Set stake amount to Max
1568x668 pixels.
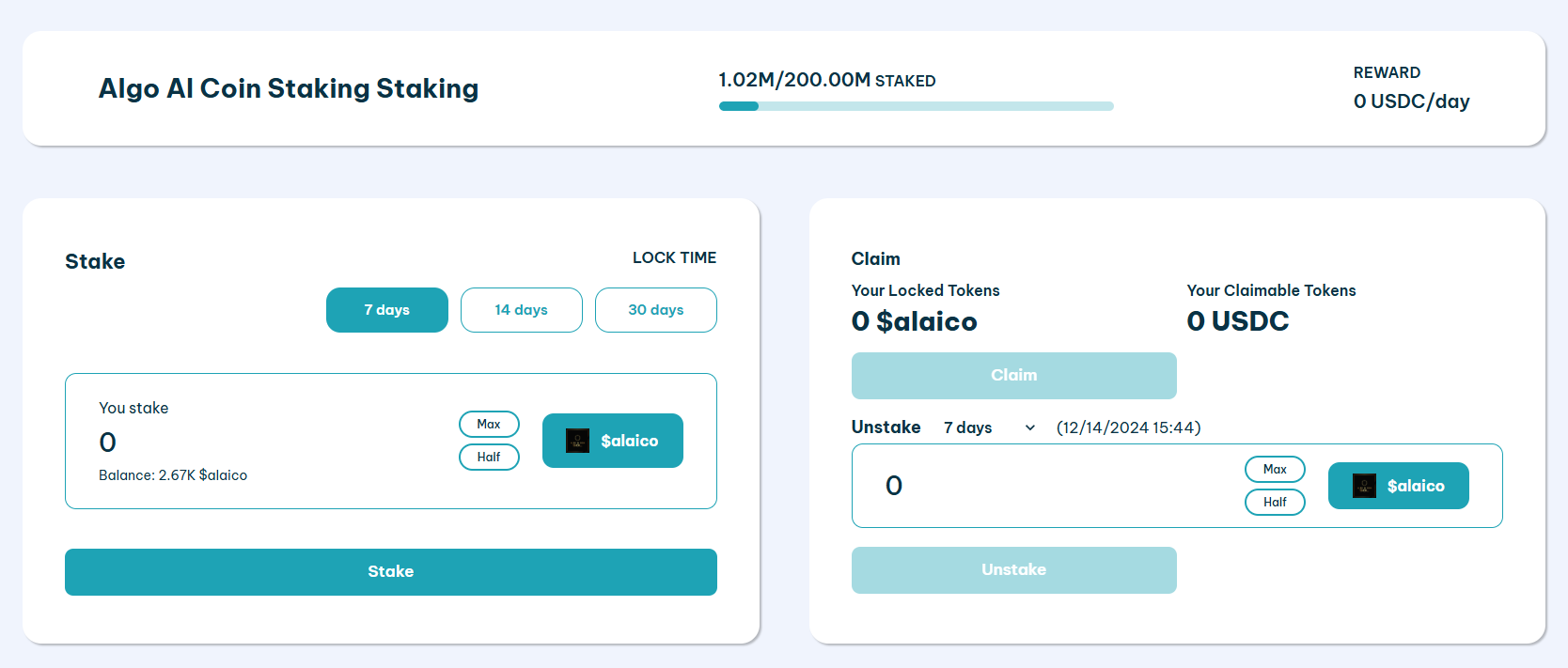pos(489,425)
